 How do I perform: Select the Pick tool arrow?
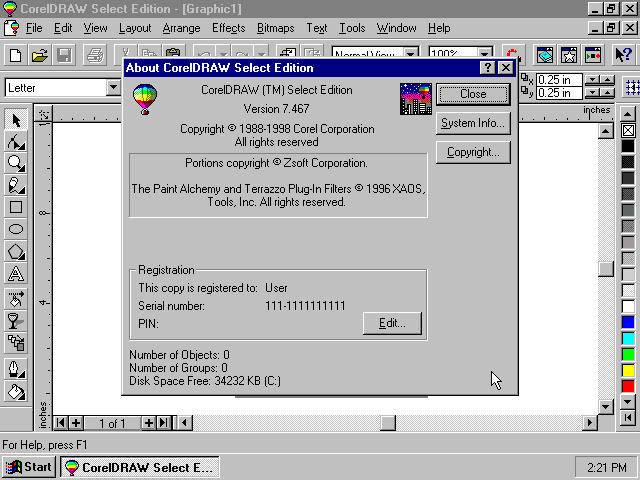coord(16,120)
